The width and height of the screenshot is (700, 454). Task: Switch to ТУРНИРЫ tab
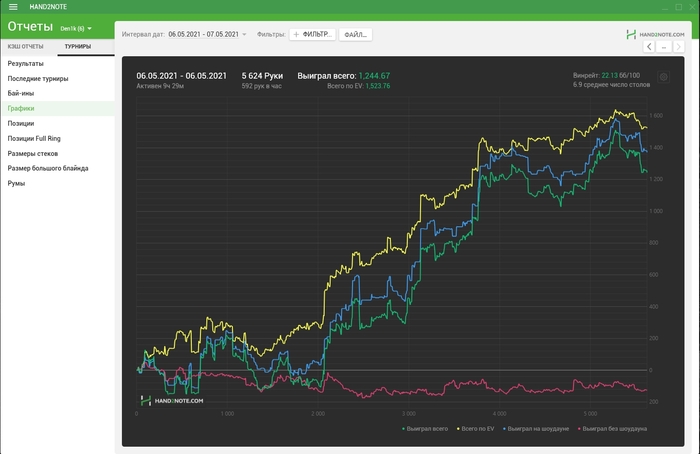click(78, 46)
